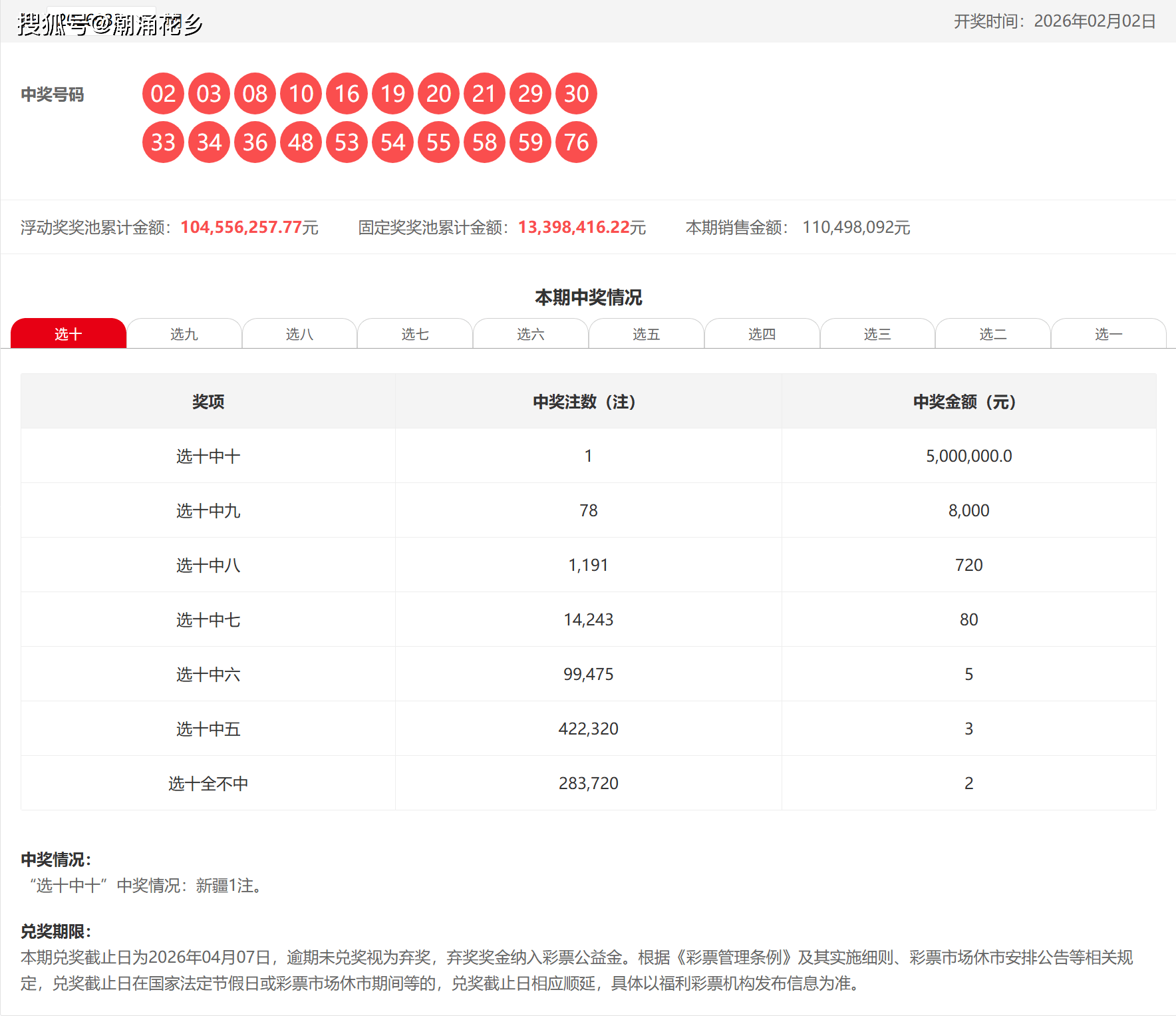1176x1016 pixels.
Task: View the 选六 prize tab
Action: click(530, 334)
